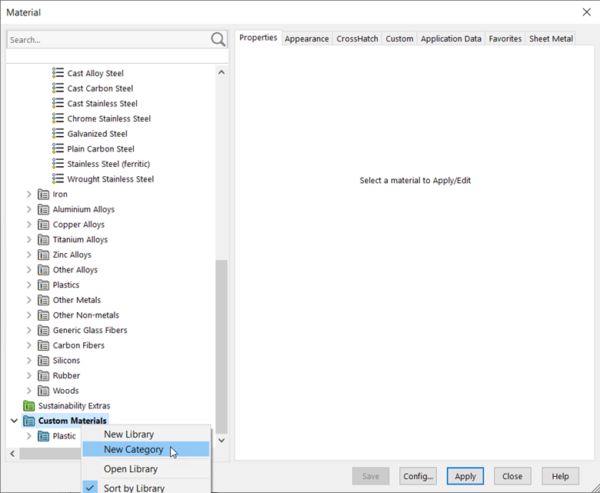Click the Iron category folder icon
The width and height of the screenshot is (600, 493).
point(43,194)
